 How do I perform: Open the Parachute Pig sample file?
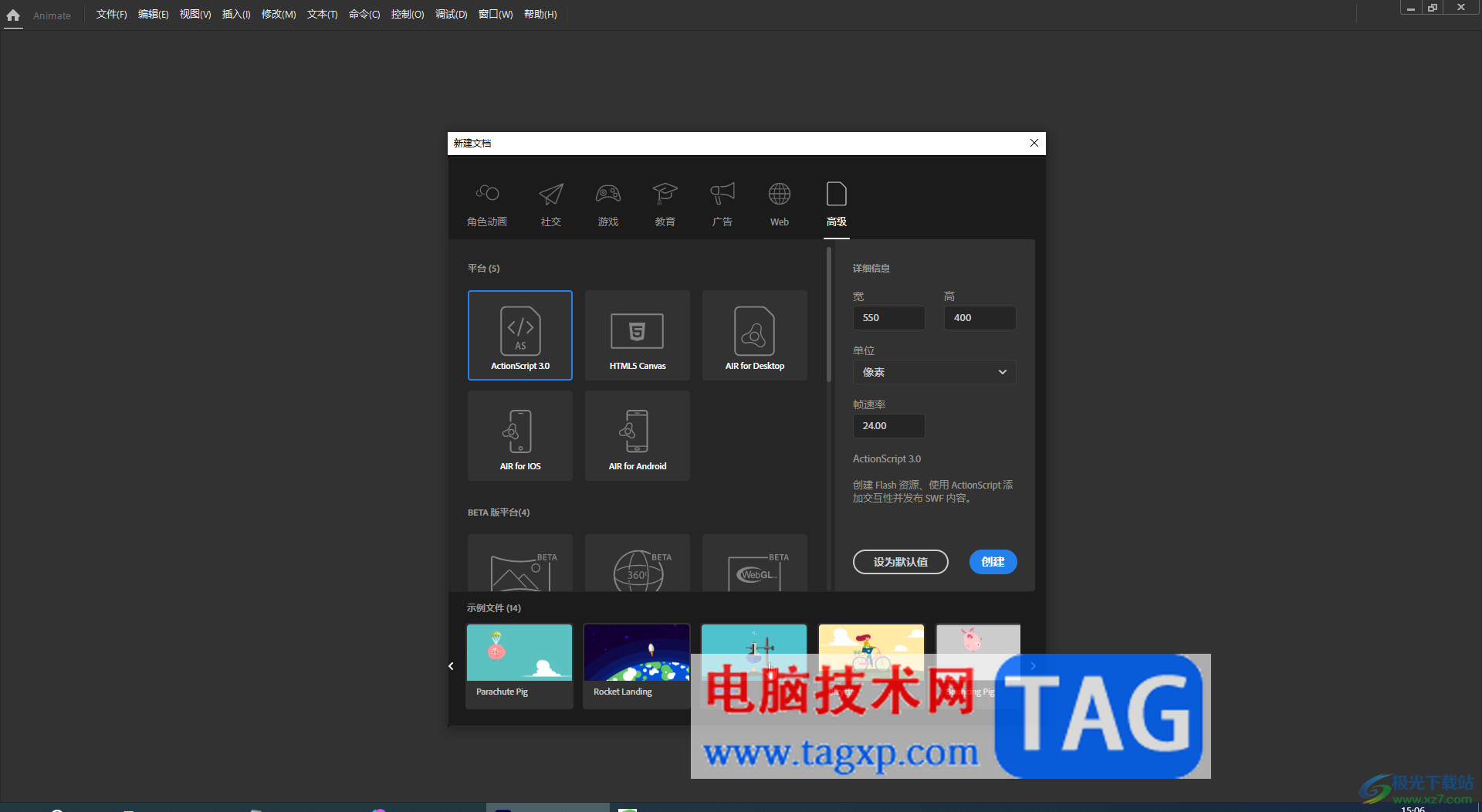tap(519, 666)
